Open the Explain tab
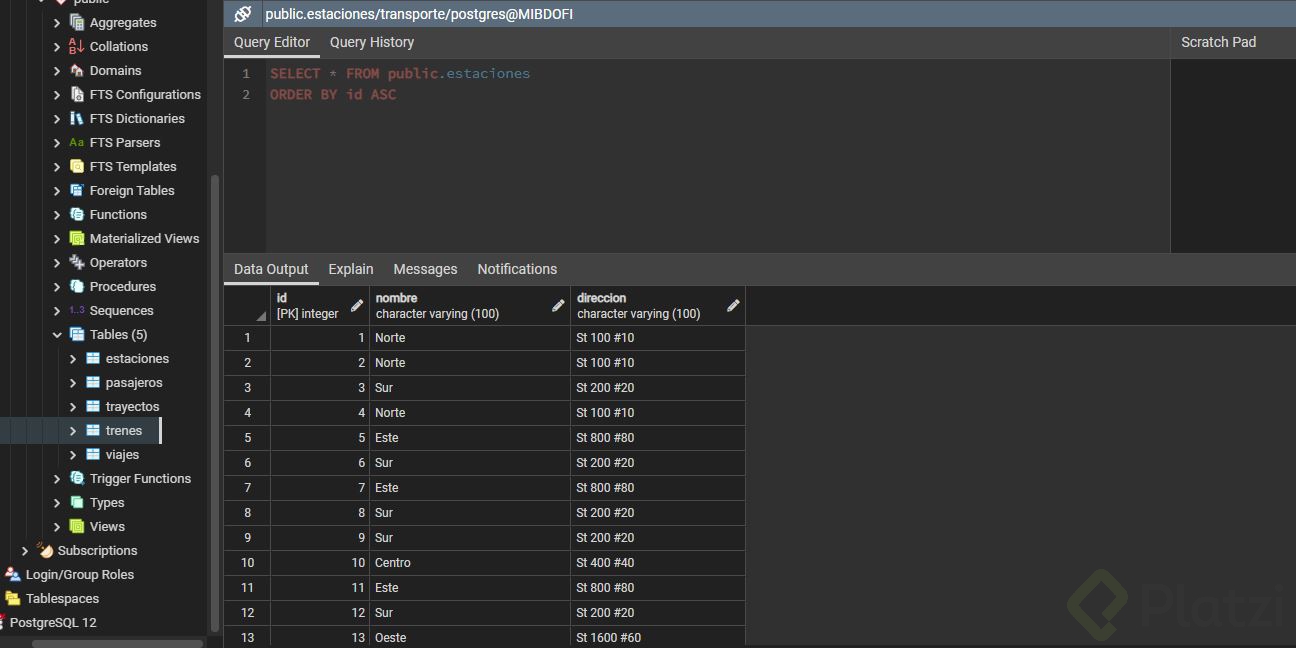 (351, 269)
